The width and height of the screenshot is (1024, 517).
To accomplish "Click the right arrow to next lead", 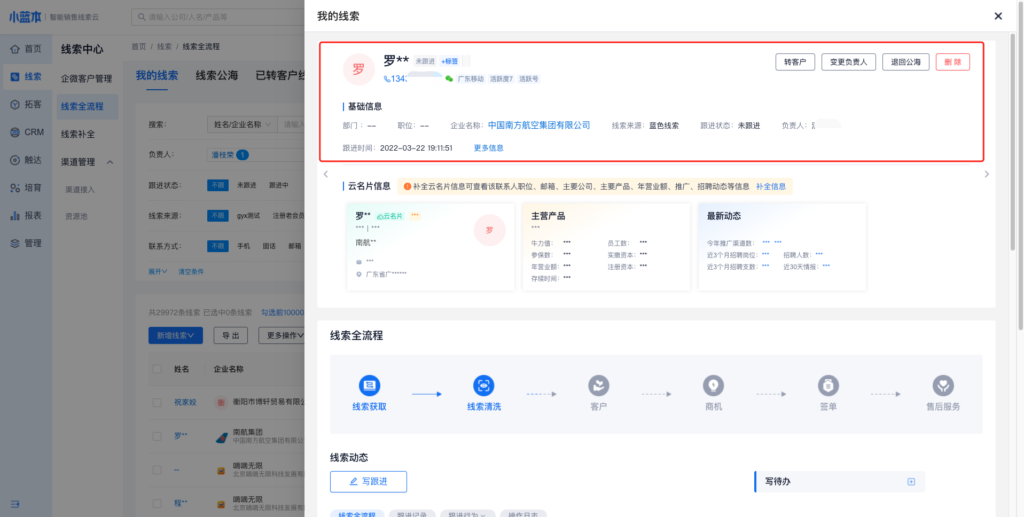I will 987,174.
